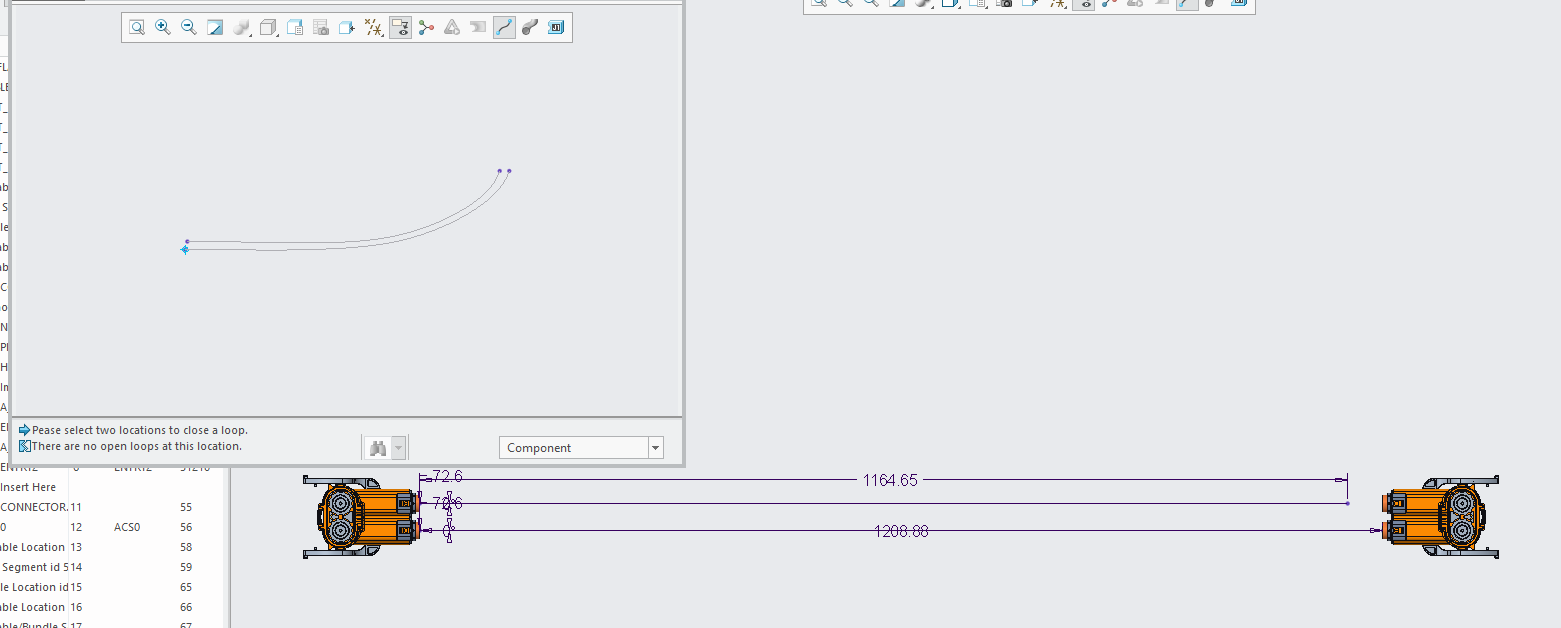The image size is (1561, 628).
Task: Activate the Section View cube icon
Action: tap(268, 27)
